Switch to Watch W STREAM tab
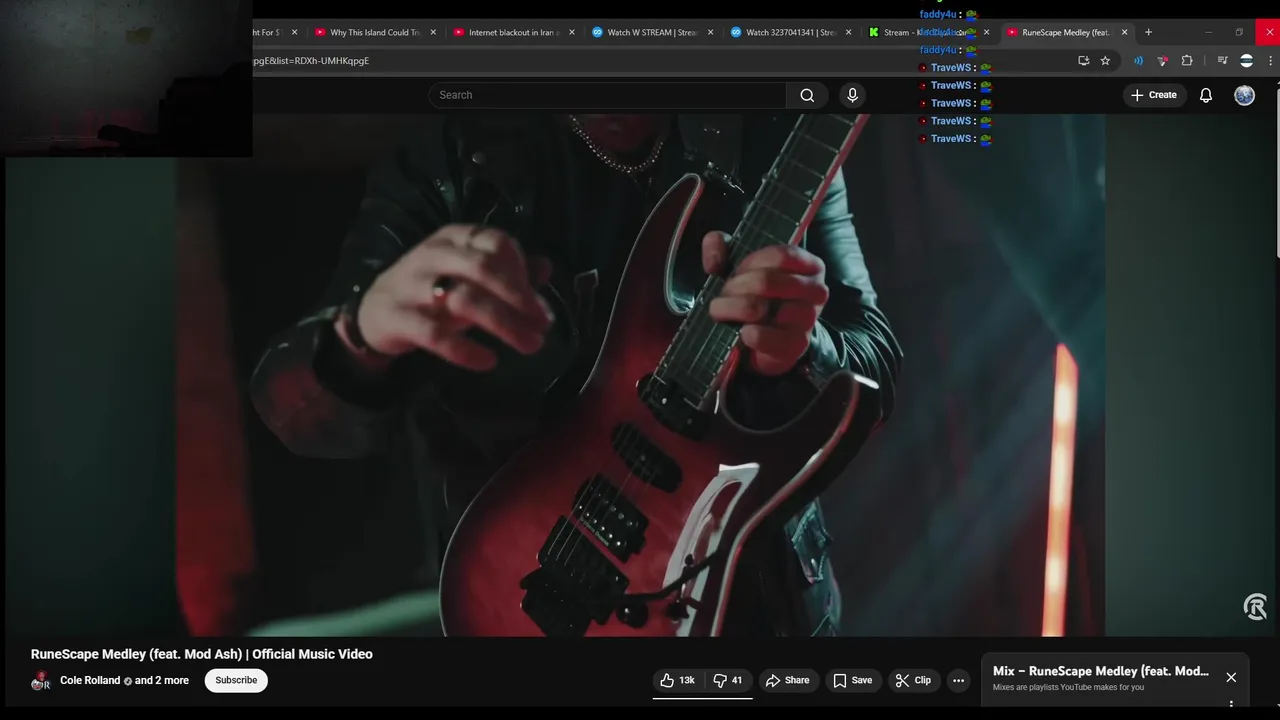The width and height of the screenshot is (1280, 720). (x=652, y=32)
